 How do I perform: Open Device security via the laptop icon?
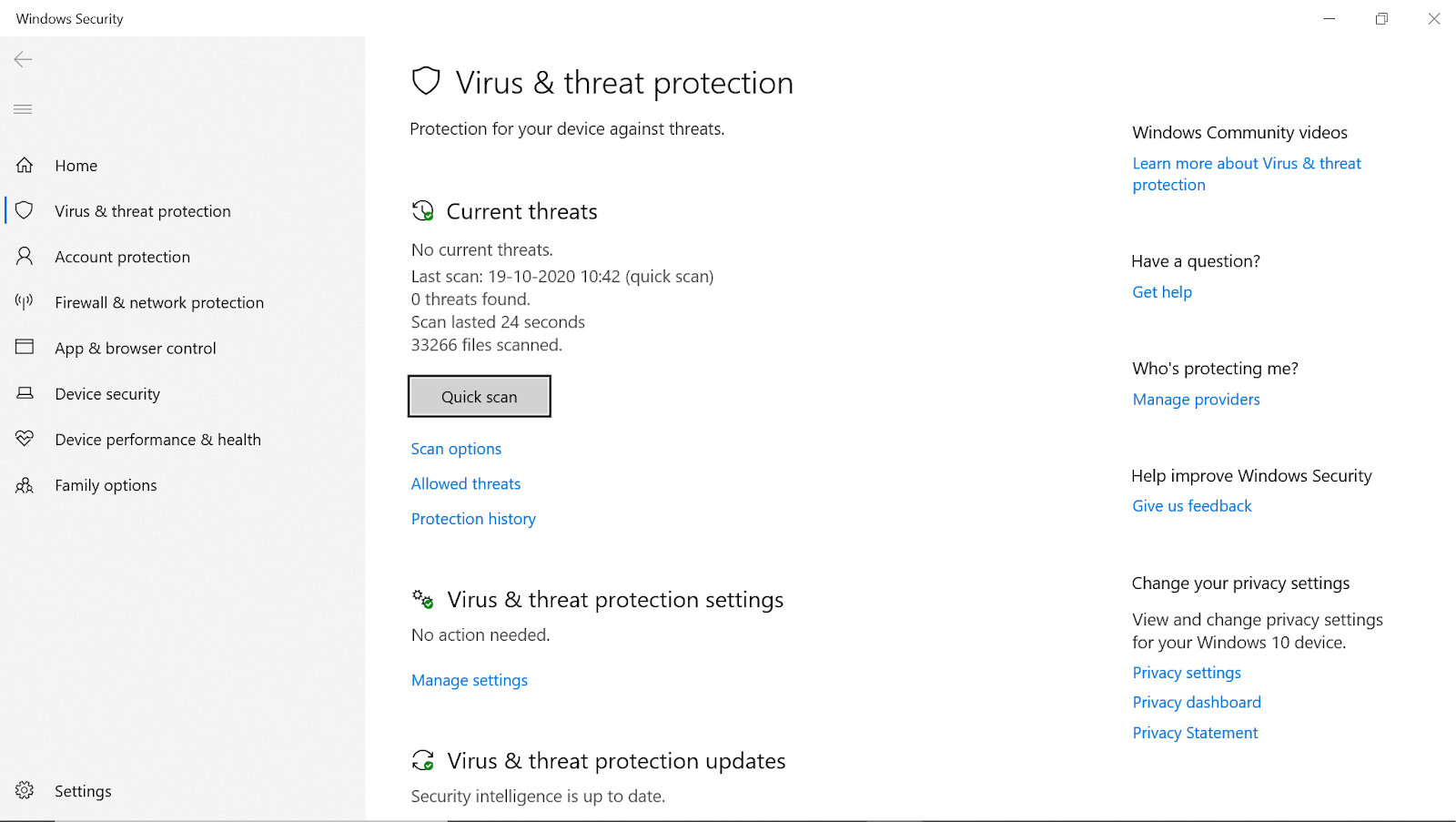[x=25, y=393]
